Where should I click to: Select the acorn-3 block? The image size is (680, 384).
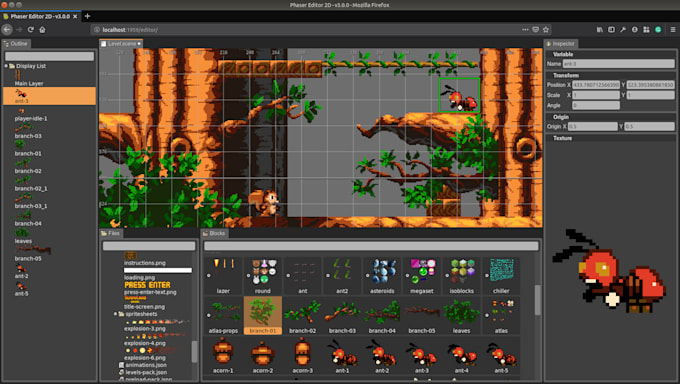point(303,356)
